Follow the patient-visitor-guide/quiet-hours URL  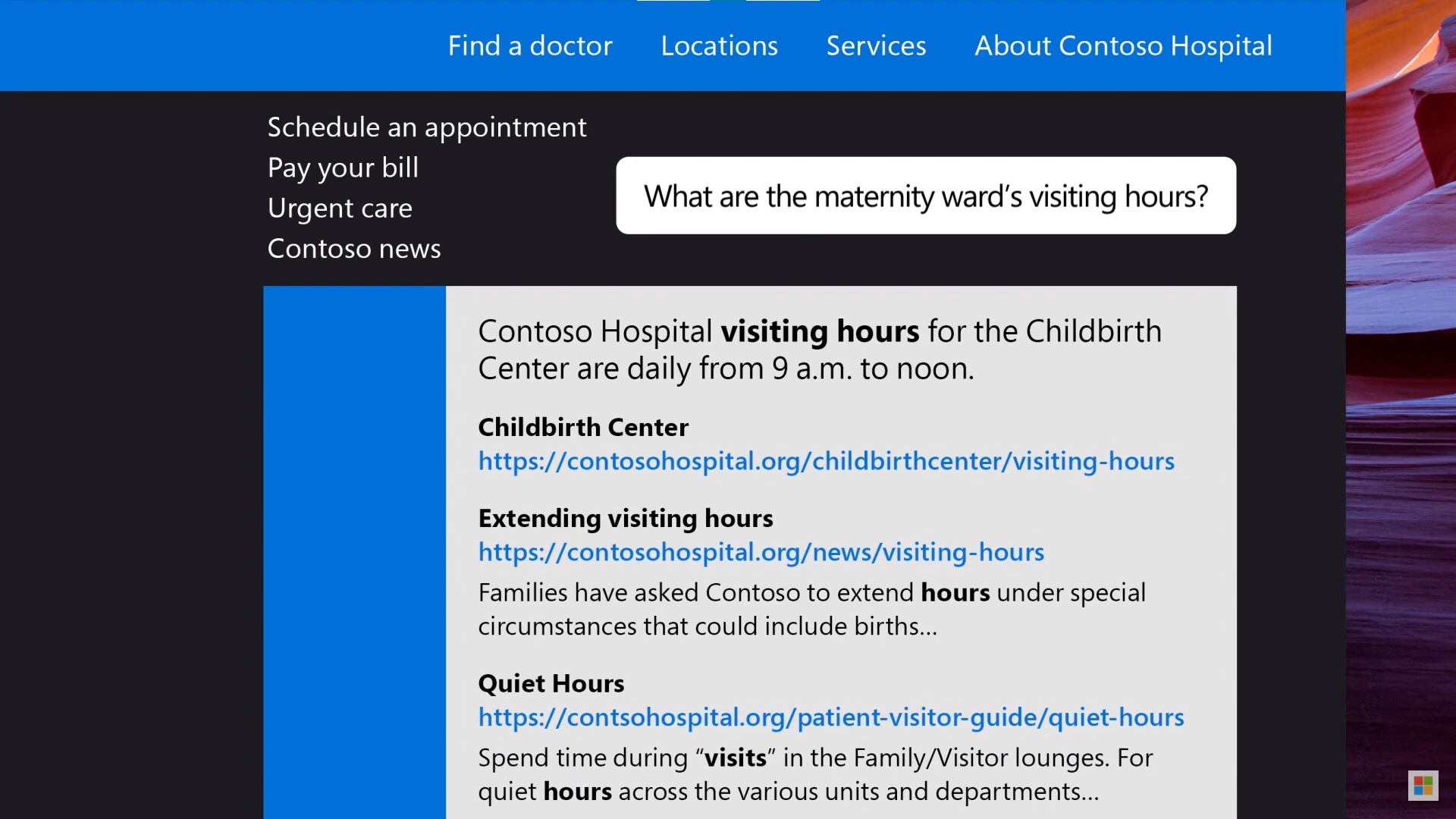pyautogui.click(x=830, y=717)
